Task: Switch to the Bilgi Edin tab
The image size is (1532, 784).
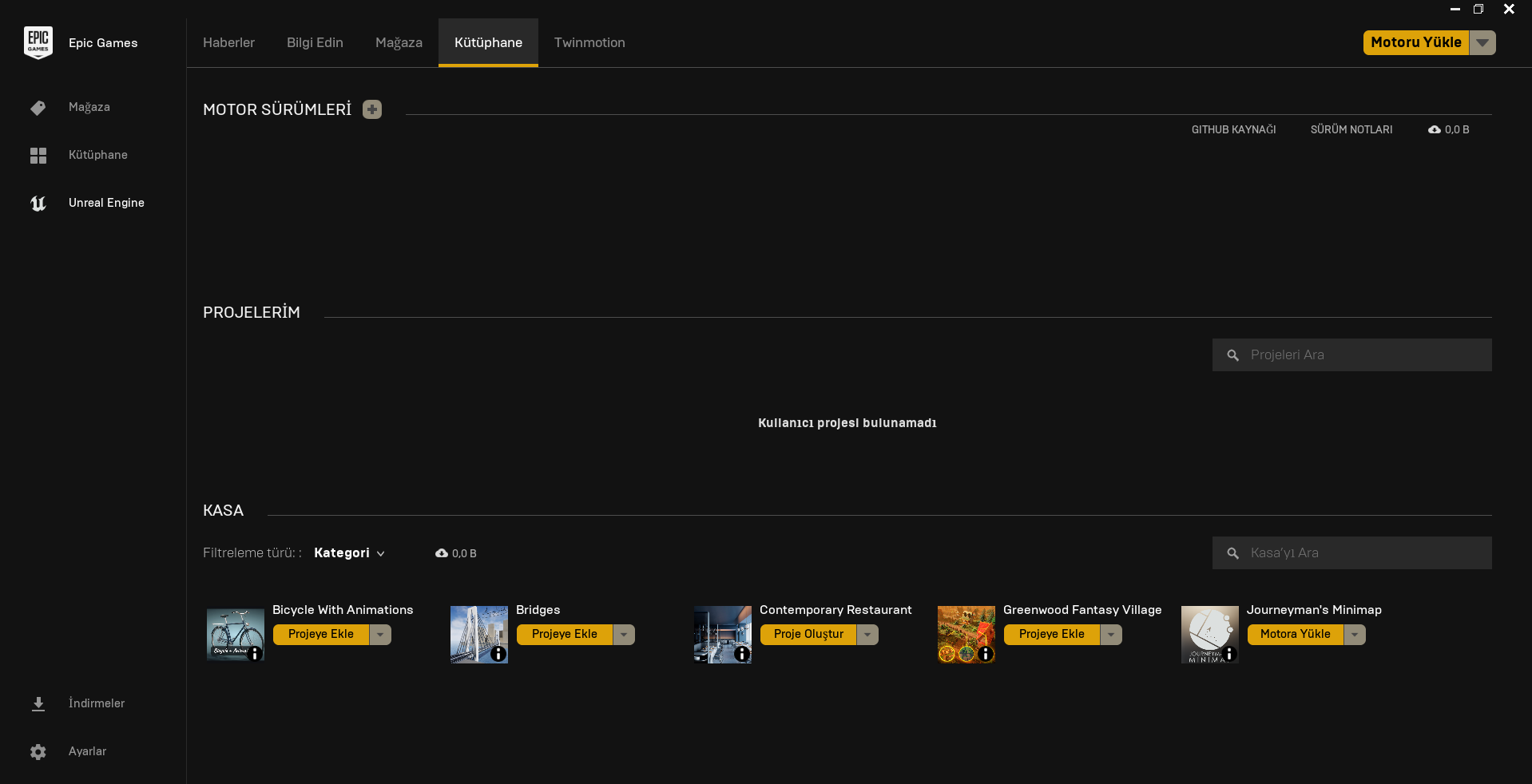Action: click(315, 43)
